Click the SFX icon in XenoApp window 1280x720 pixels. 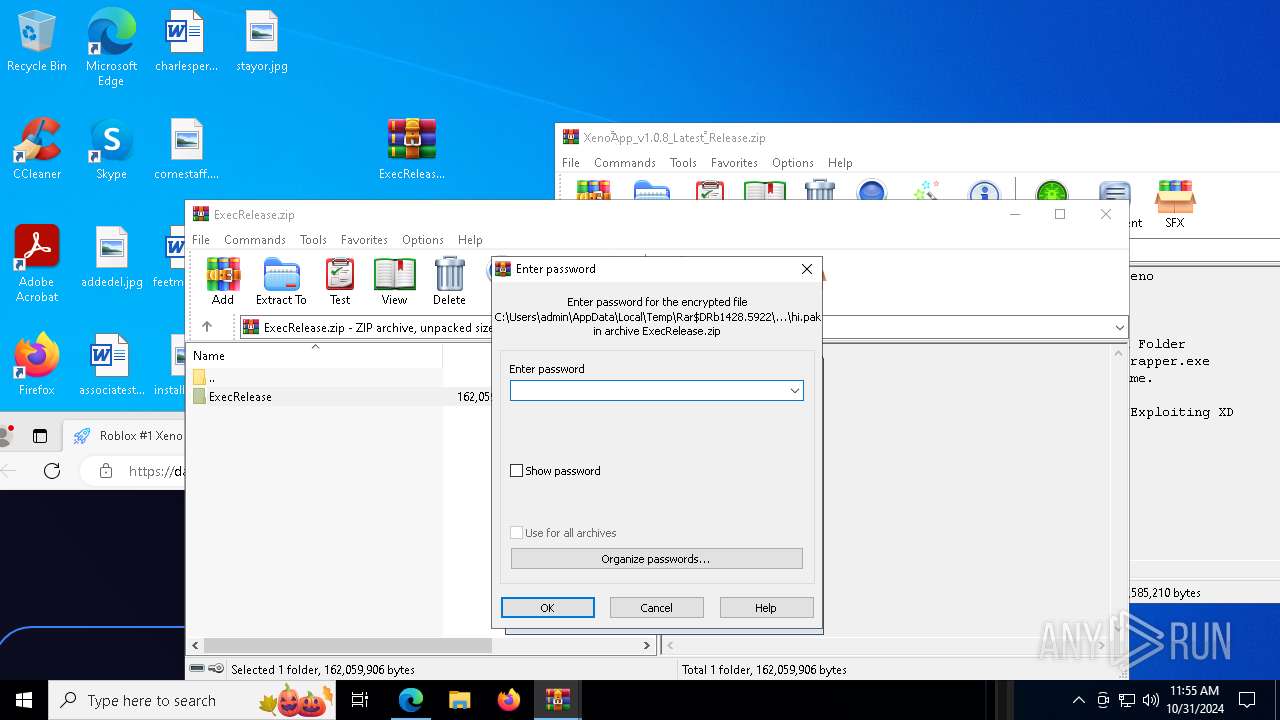coord(1175,205)
